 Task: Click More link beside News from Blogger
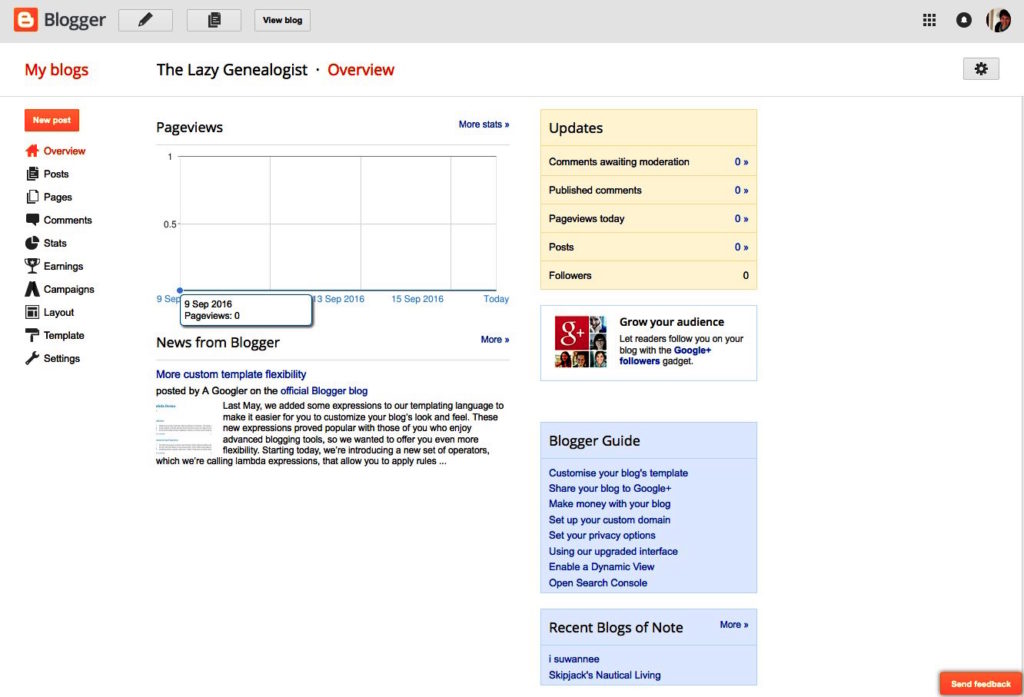click(x=495, y=340)
